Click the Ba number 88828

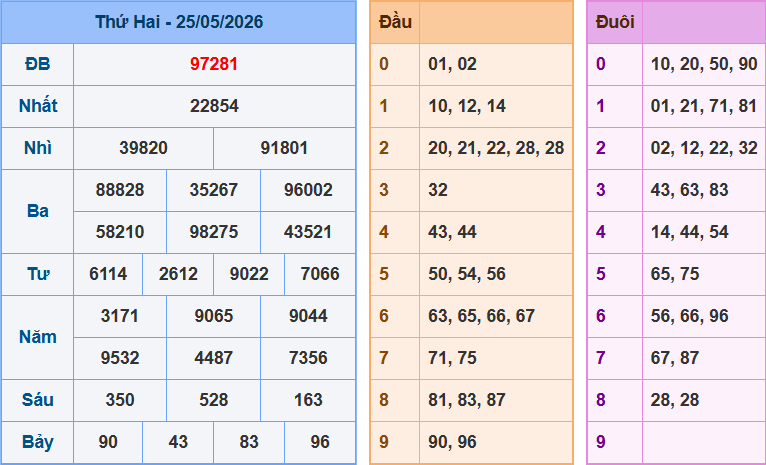pos(120,190)
